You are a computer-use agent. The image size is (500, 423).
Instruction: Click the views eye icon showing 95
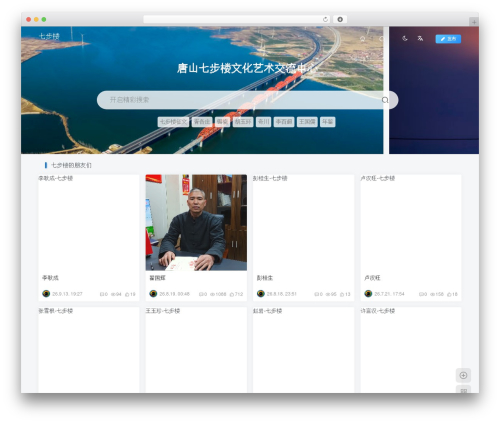pyautogui.click(x=328, y=294)
